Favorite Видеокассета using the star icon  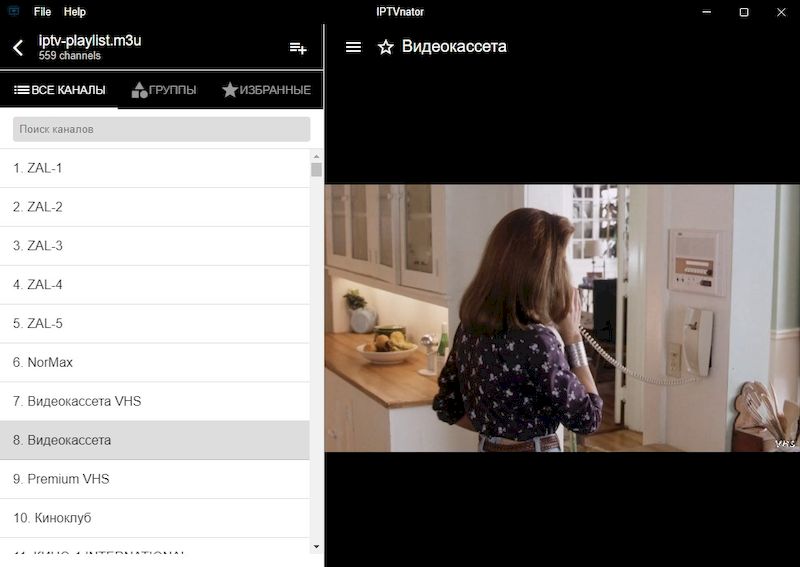tap(386, 47)
